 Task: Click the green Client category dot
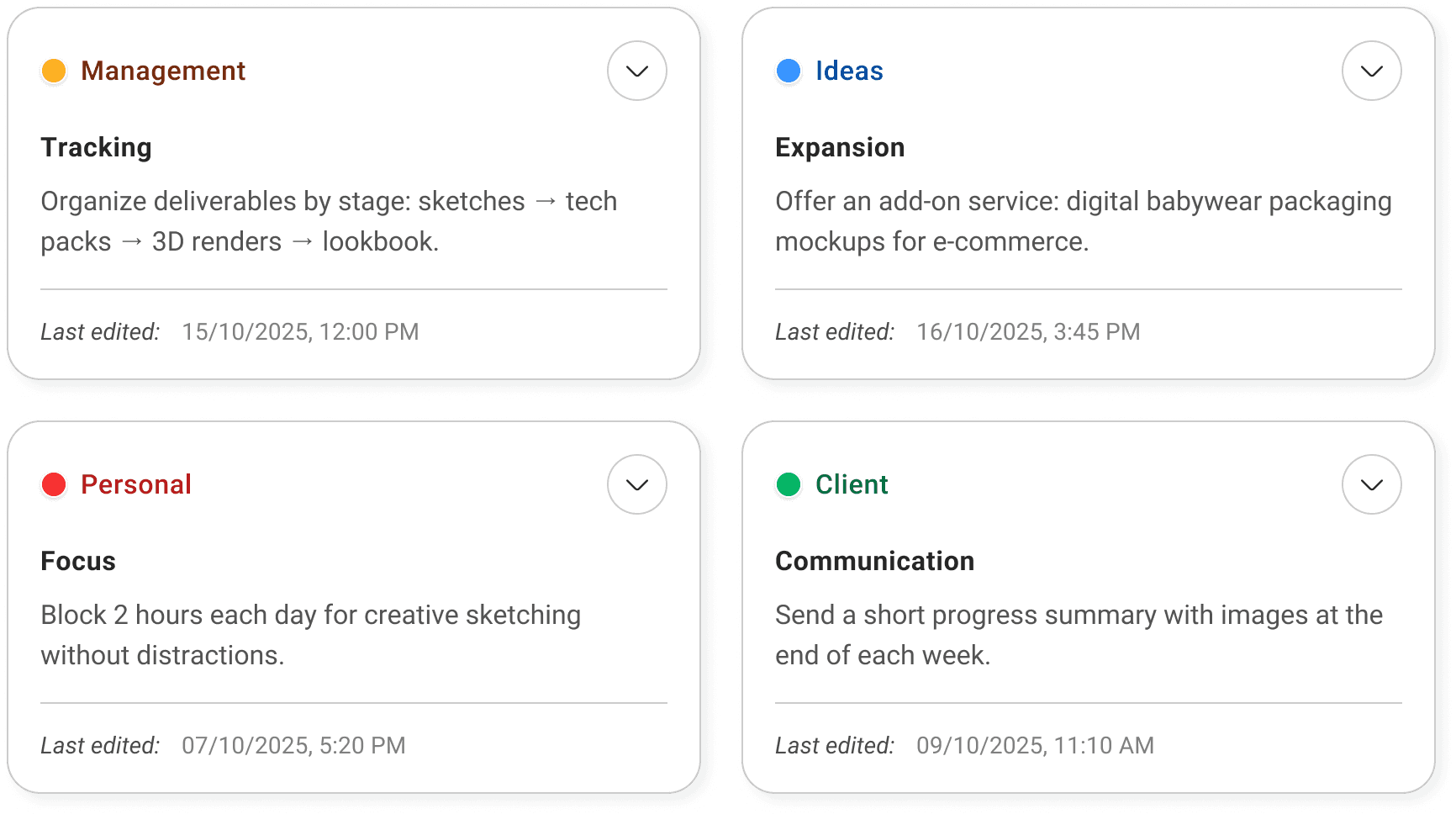click(789, 484)
